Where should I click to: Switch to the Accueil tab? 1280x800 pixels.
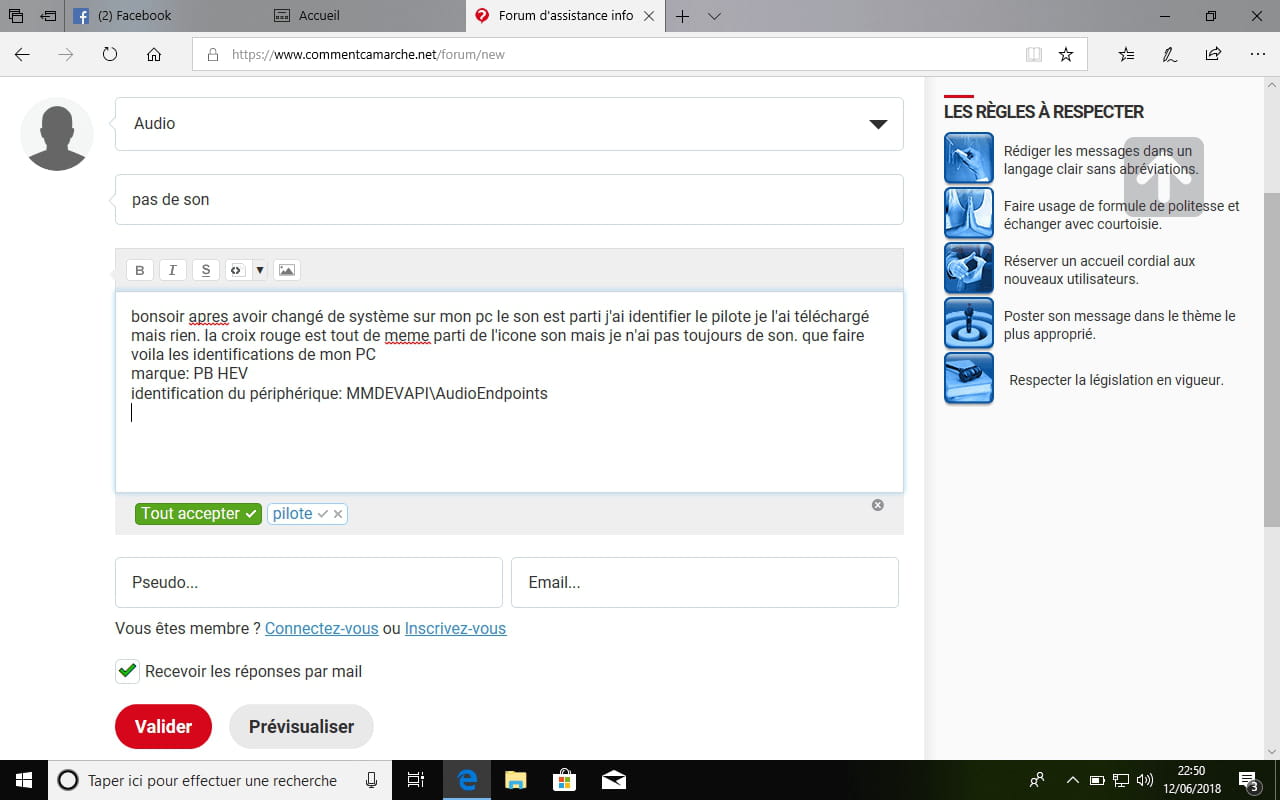[315, 16]
